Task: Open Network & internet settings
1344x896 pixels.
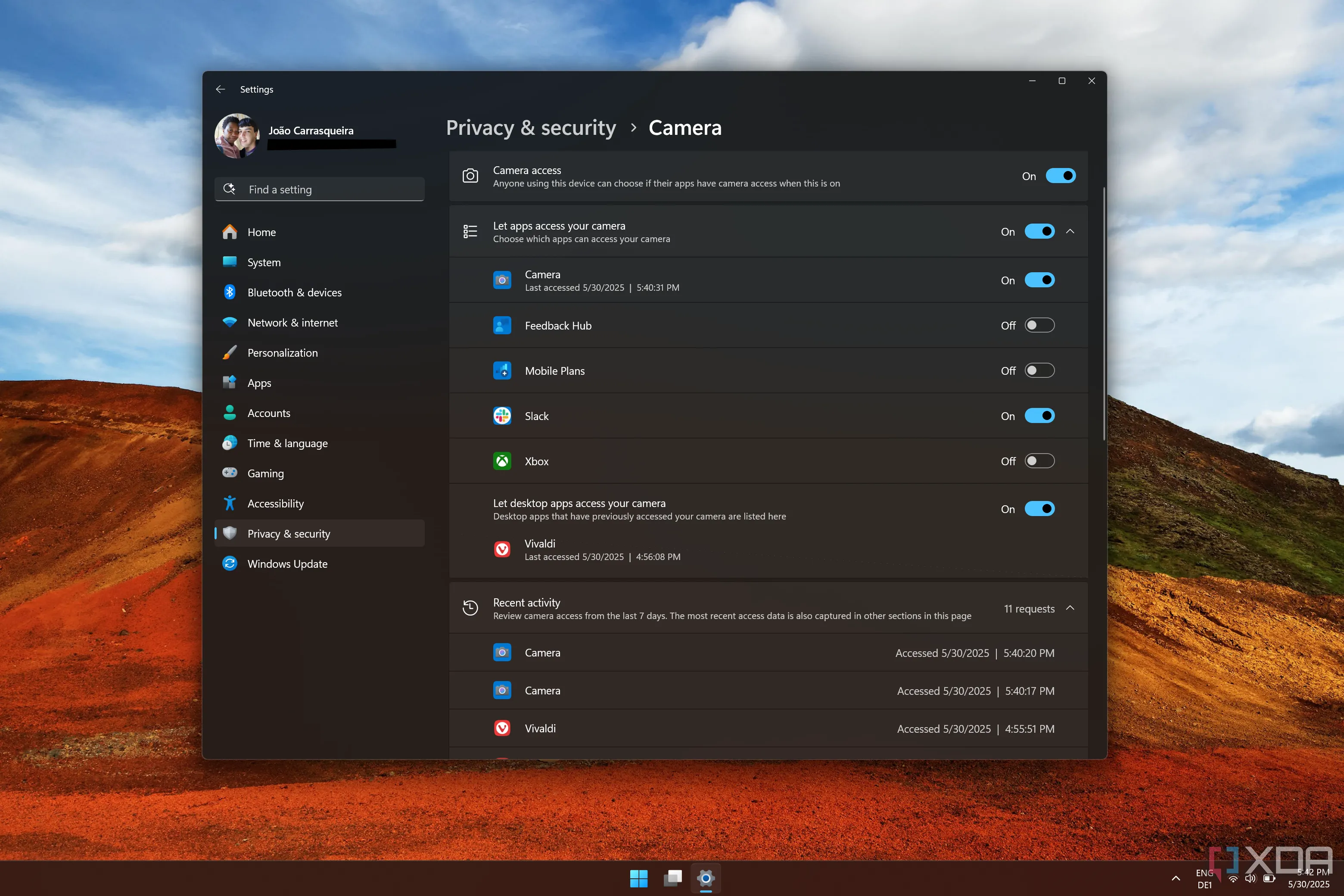Action: coord(320,323)
